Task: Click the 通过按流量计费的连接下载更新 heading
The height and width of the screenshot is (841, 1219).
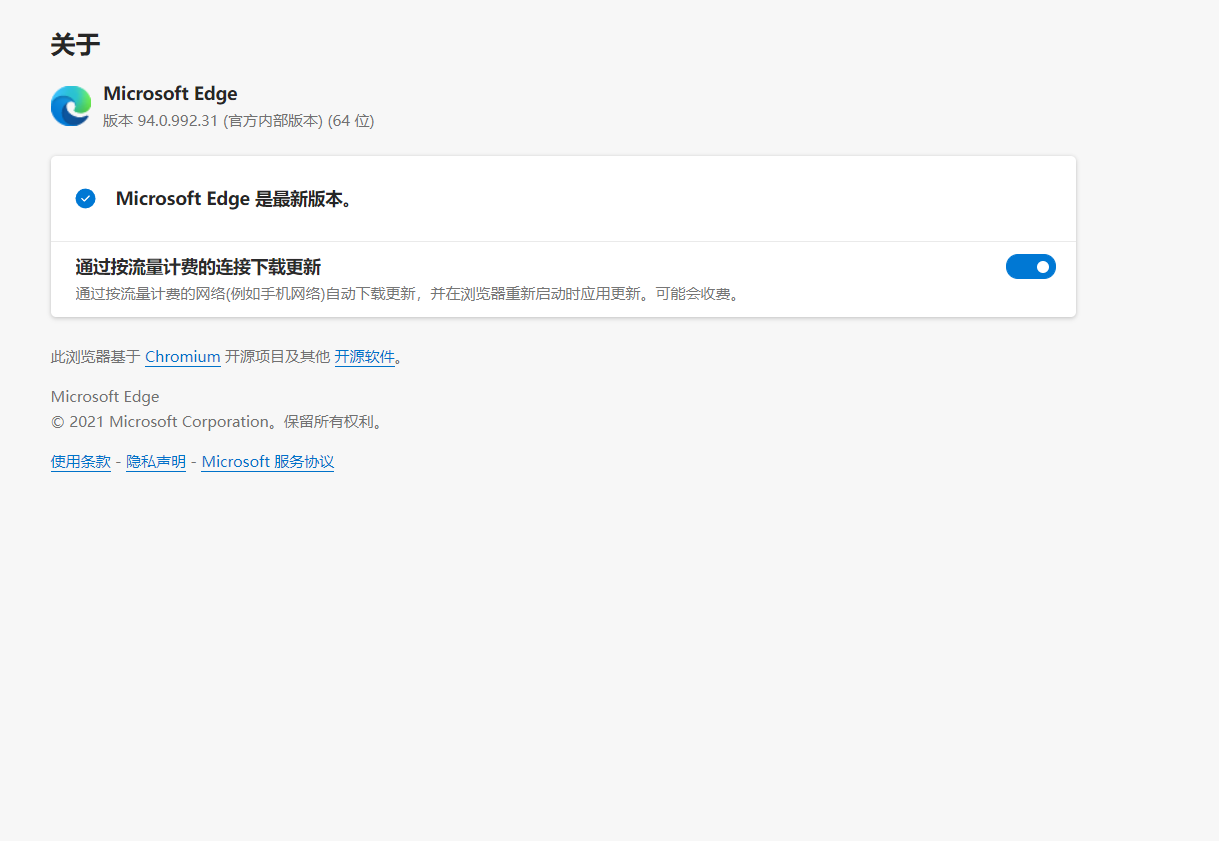Action: pyautogui.click(x=198, y=267)
